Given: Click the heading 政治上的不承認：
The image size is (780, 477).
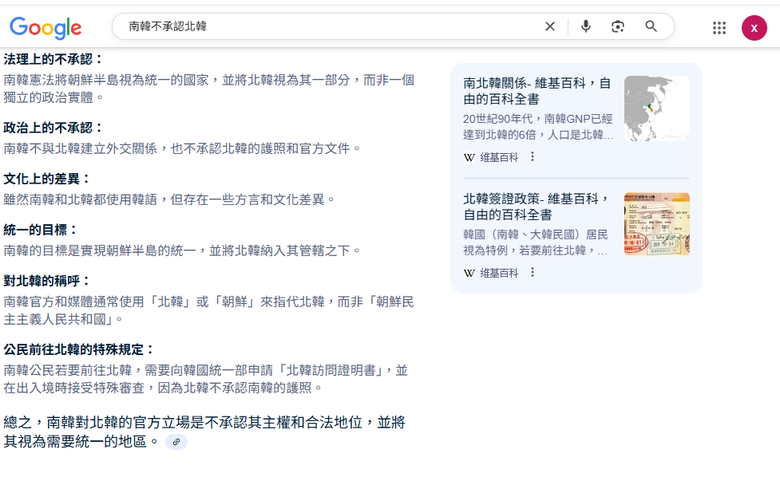Looking at the screenshot, I should (54, 128).
